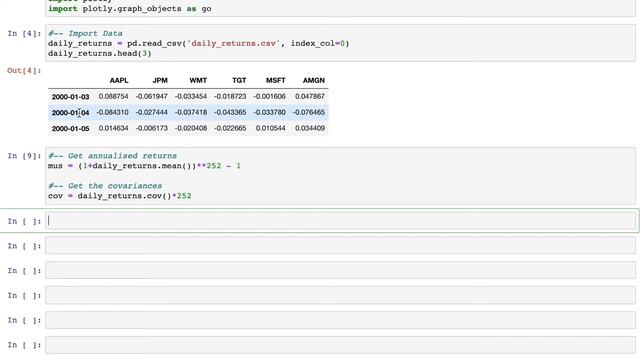Click the import plotly.graph_objects code cell
640x360 pixels.
coord(340,8)
